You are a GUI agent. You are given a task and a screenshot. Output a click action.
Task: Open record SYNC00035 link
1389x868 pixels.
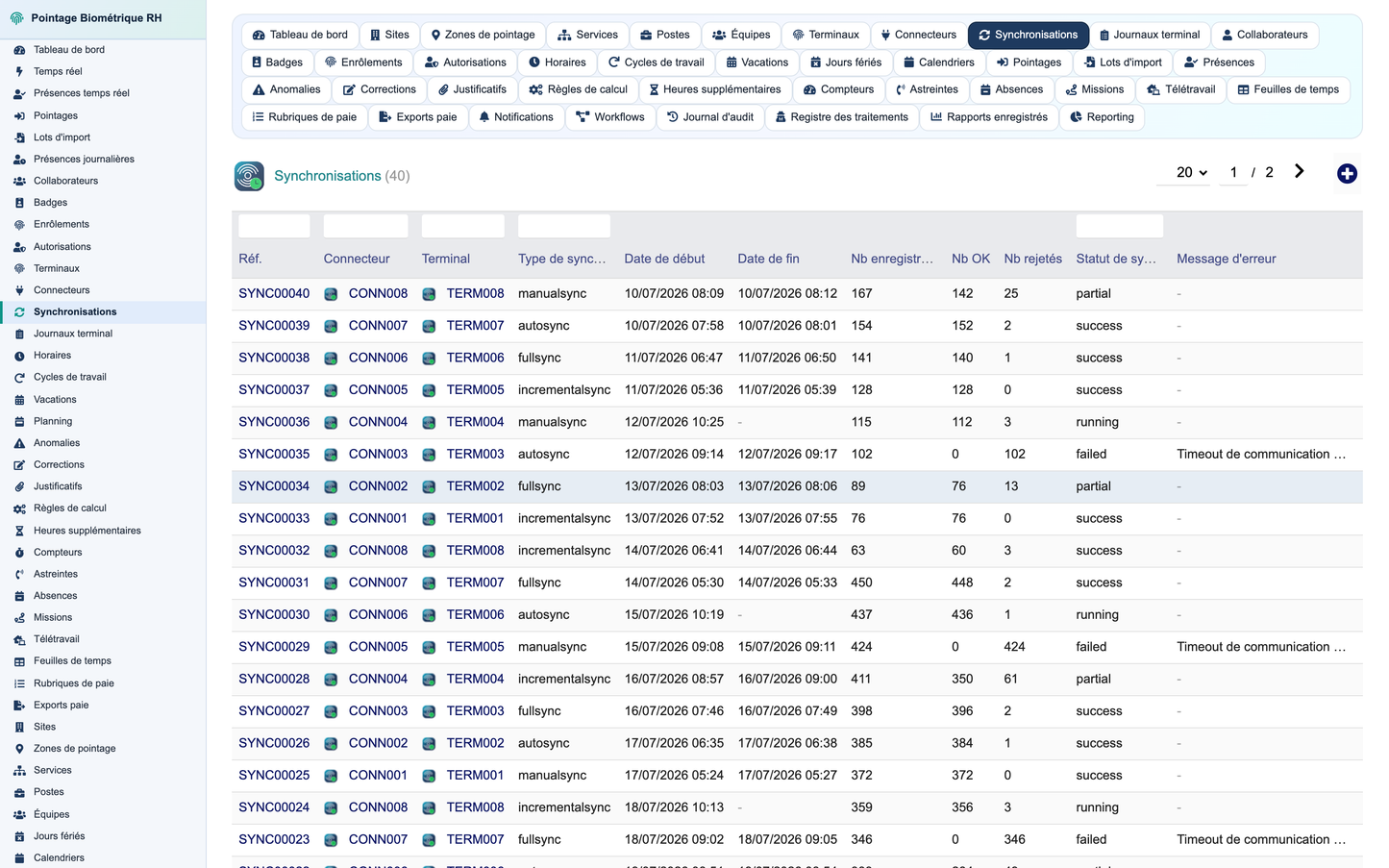pos(274,454)
